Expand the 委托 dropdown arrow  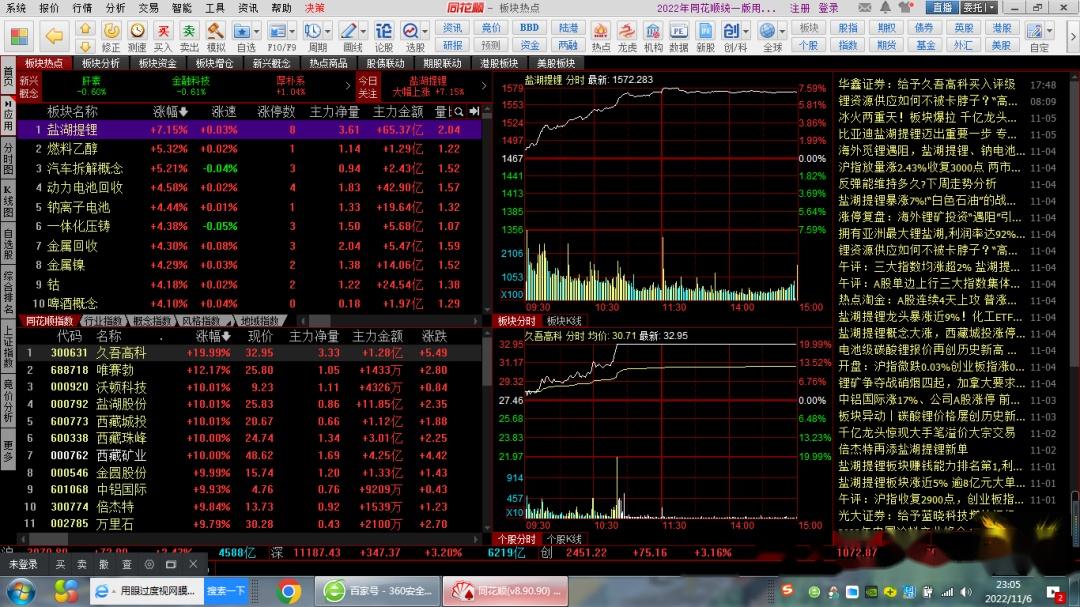click(991, 8)
